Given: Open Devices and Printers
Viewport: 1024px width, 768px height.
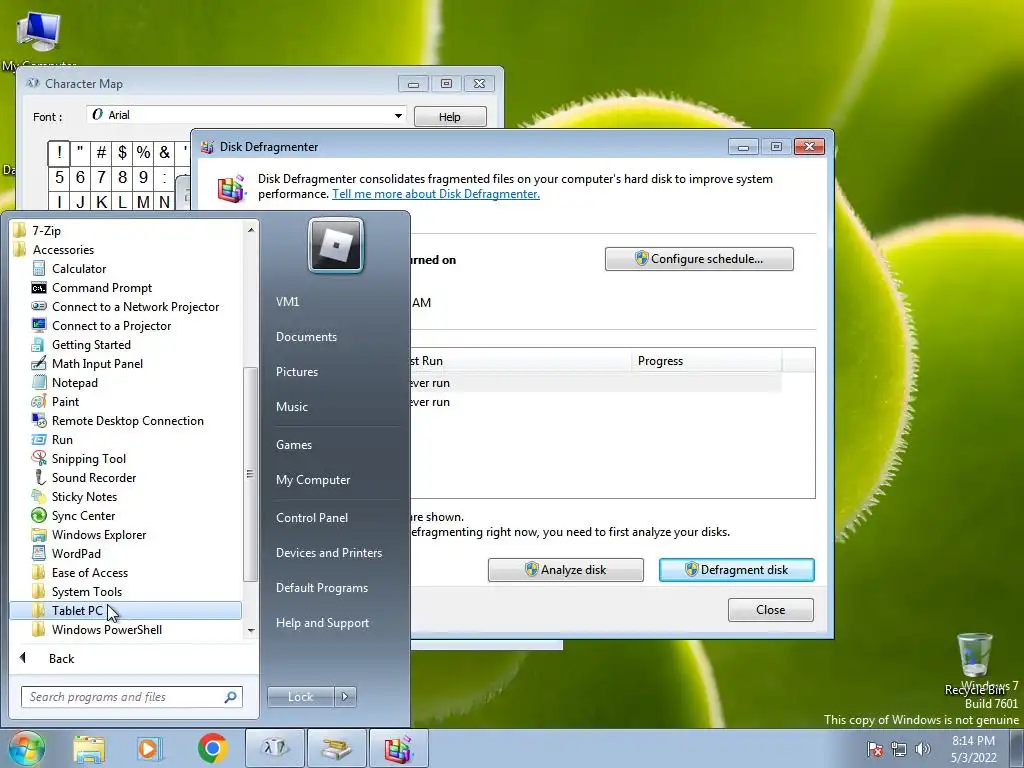Looking at the screenshot, I should pos(328,552).
